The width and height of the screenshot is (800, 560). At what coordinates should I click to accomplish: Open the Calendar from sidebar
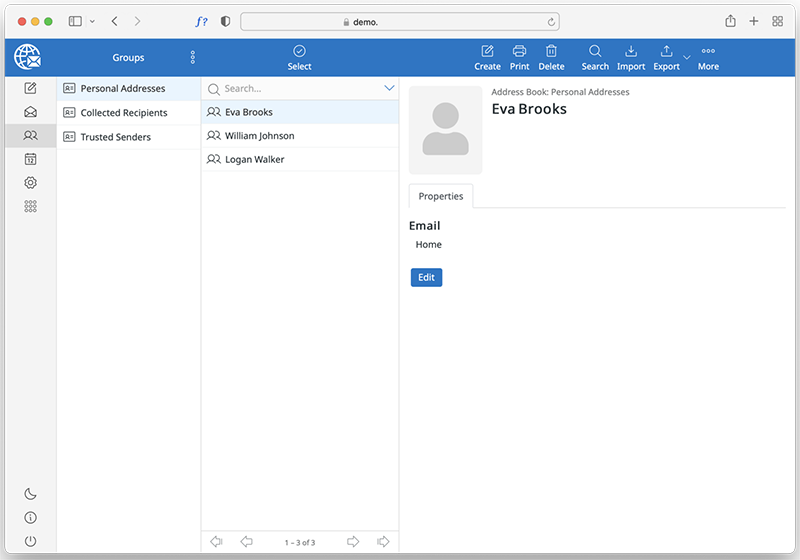[x=30, y=159]
